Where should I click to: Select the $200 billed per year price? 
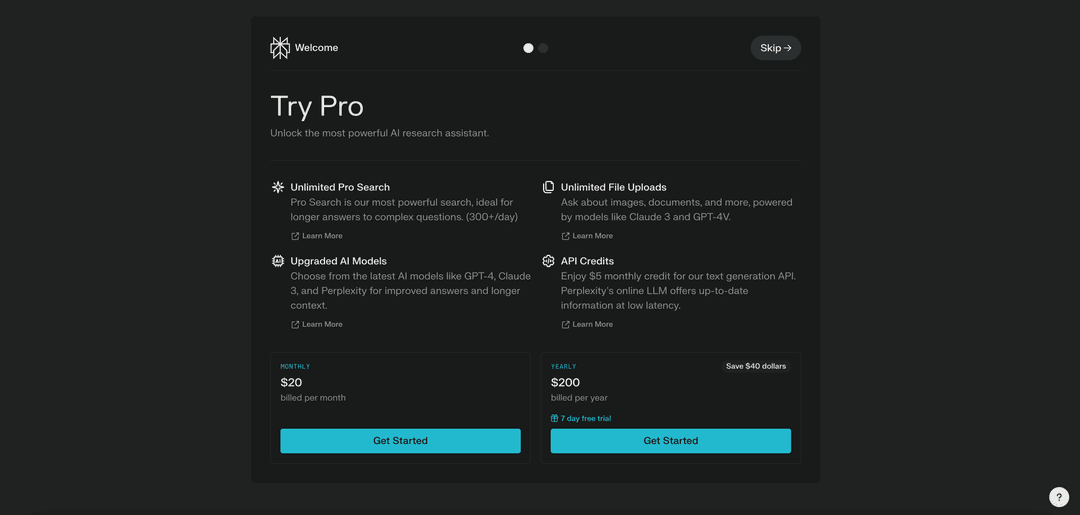click(x=565, y=382)
